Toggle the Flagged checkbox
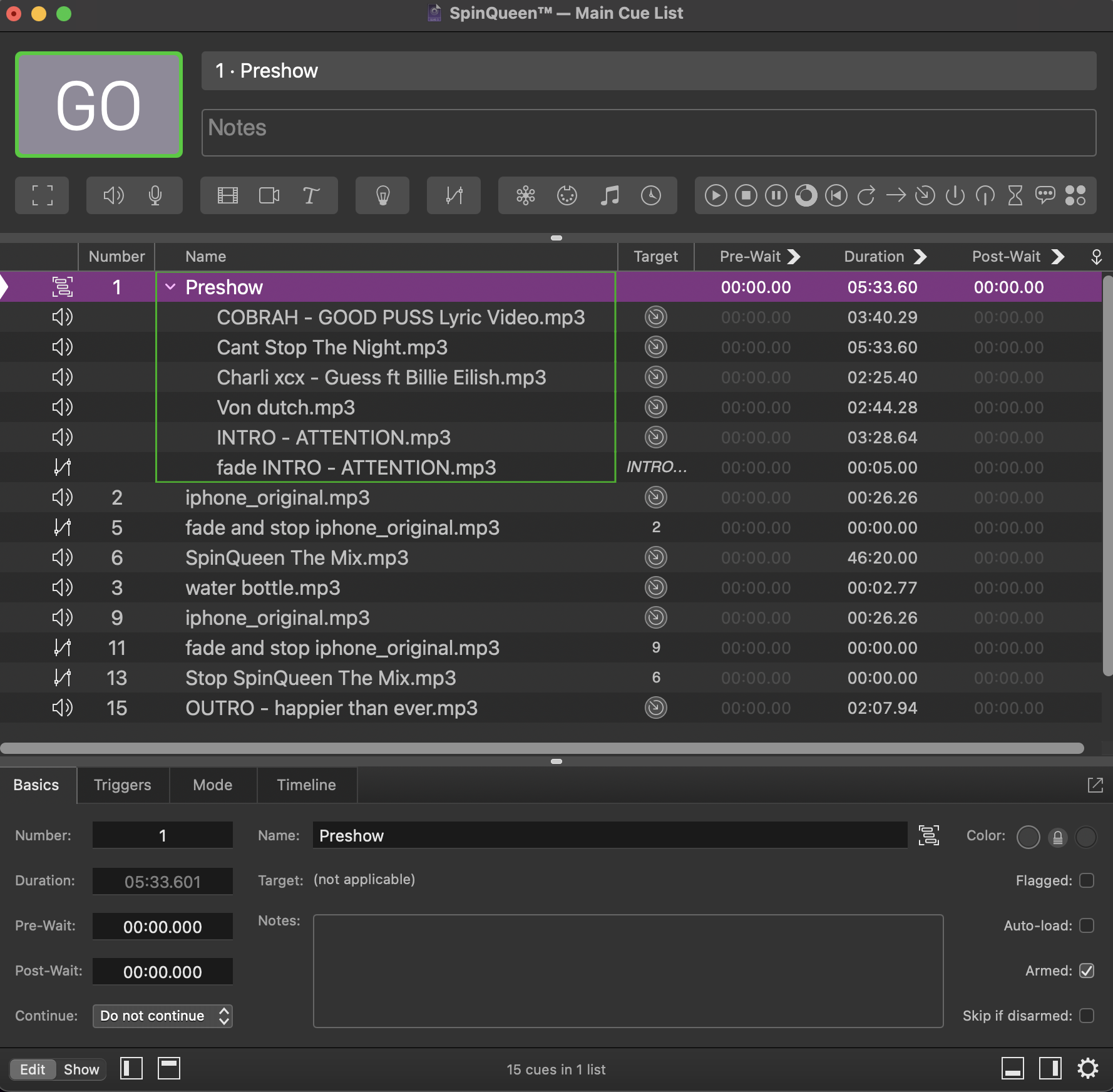The height and width of the screenshot is (1092, 1113). pyautogui.click(x=1087, y=880)
